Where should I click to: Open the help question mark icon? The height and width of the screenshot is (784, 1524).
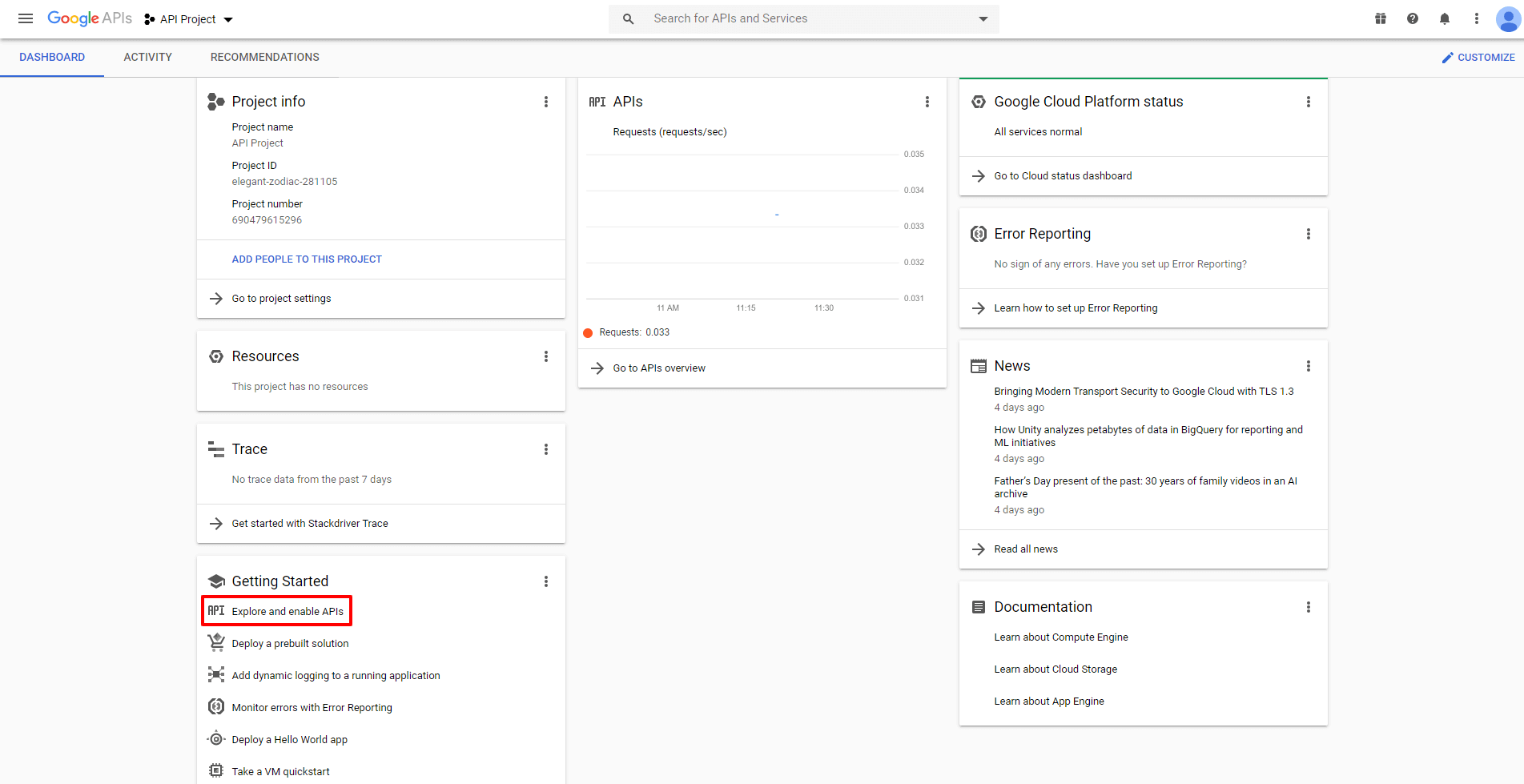(1413, 18)
